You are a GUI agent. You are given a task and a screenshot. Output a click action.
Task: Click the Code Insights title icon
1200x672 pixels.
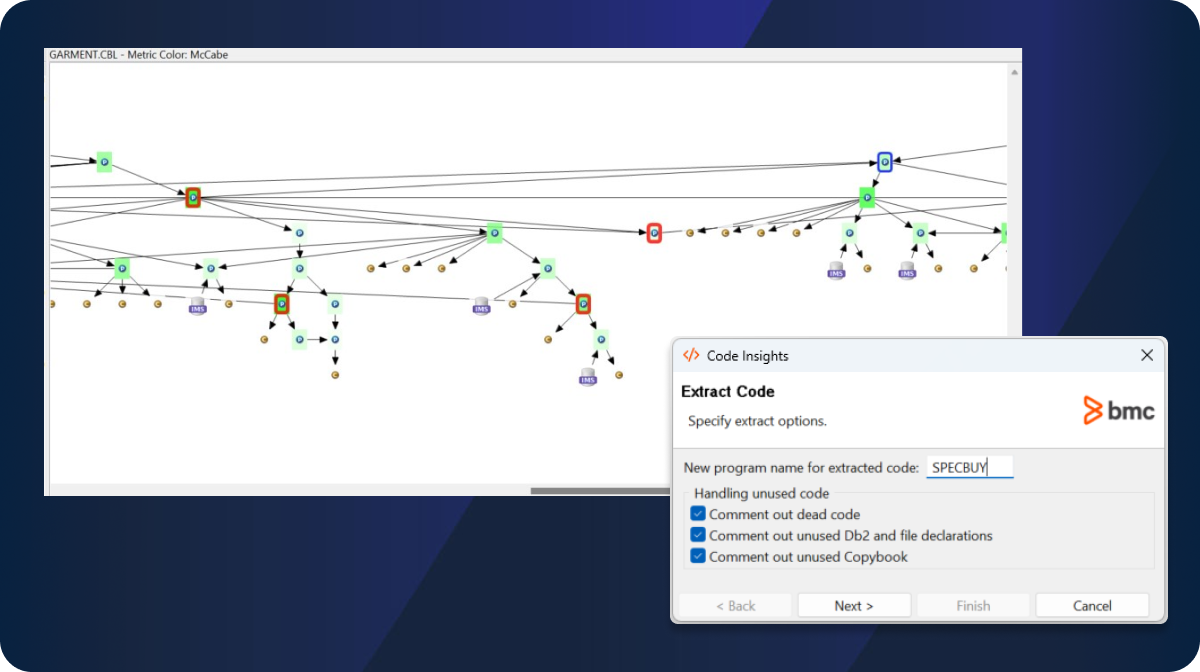coord(691,355)
